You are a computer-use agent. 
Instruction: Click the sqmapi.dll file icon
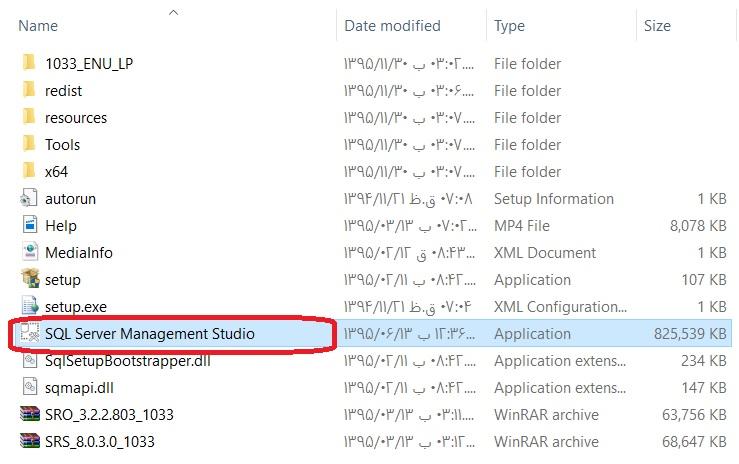pos(29,388)
